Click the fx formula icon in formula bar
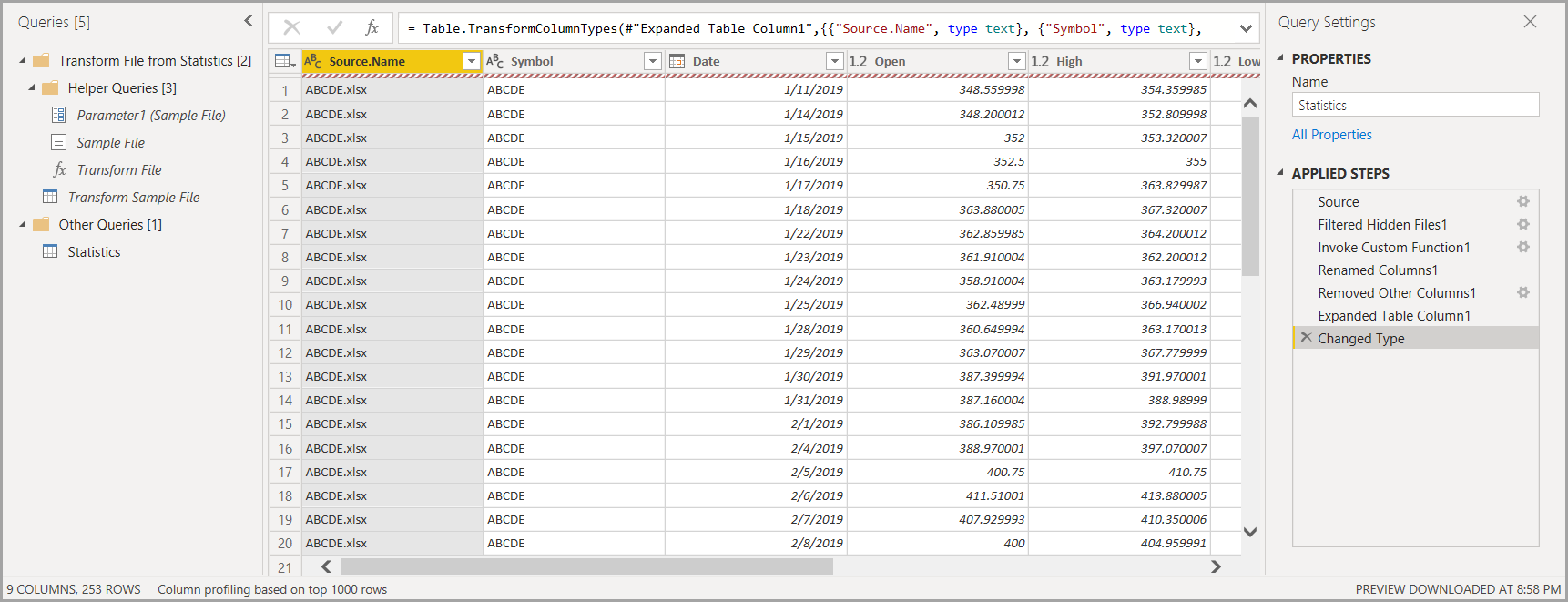The width and height of the screenshot is (1568, 602). [372, 28]
